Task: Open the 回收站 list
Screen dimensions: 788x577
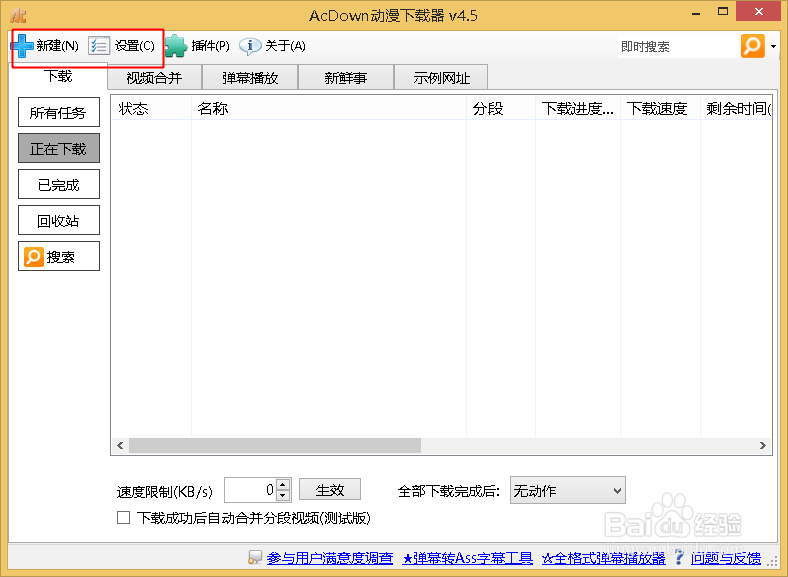Action: tap(59, 220)
